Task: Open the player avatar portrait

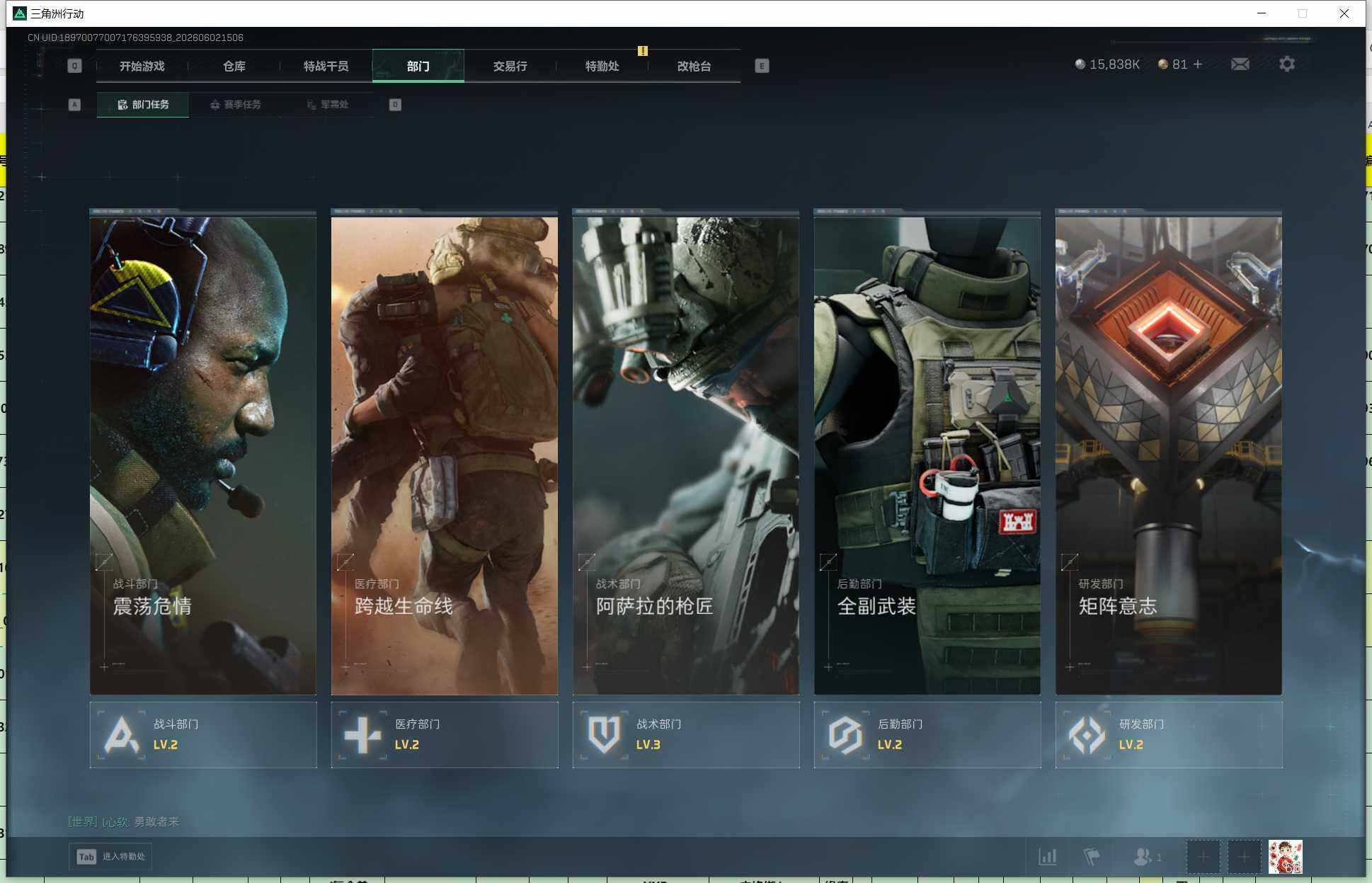Action: 1286,858
